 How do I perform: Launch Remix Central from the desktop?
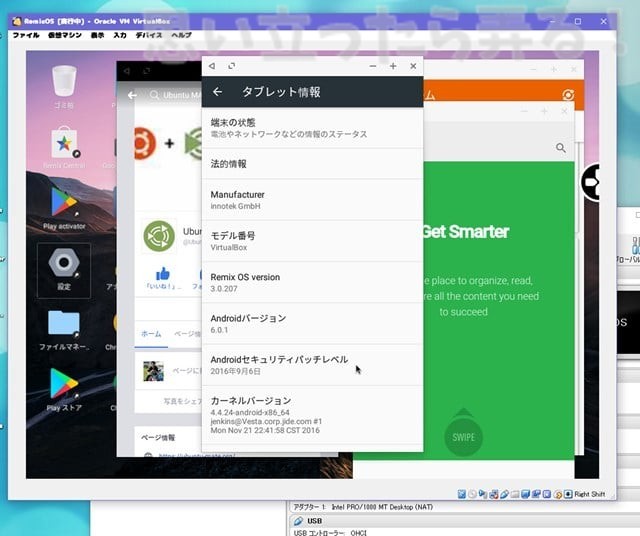(64, 148)
